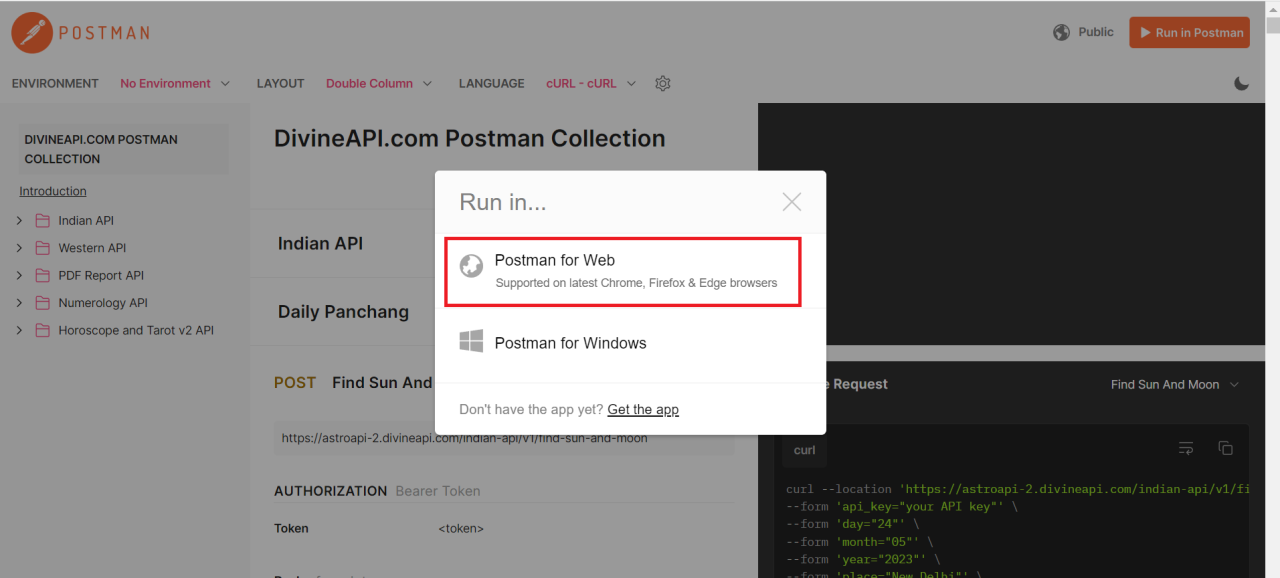This screenshot has width=1280, height=578.
Task: Open the cURL language dropdown
Action: pyautogui.click(x=591, y=83)
